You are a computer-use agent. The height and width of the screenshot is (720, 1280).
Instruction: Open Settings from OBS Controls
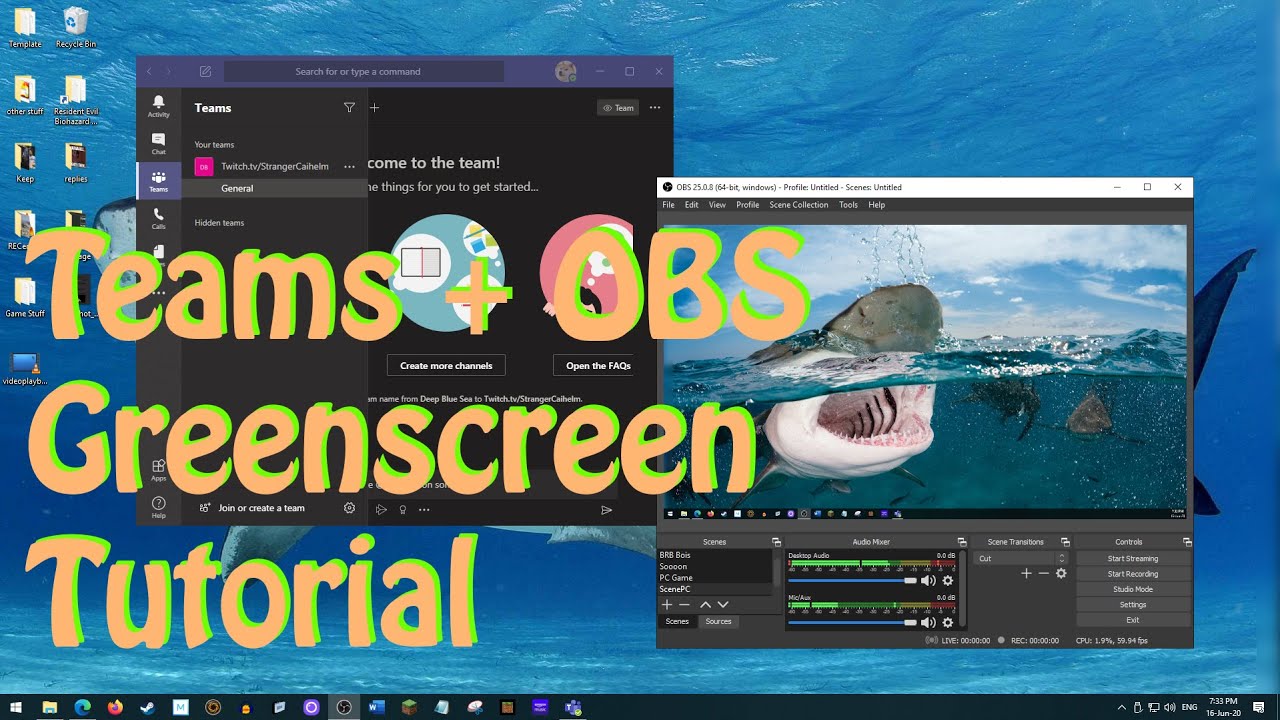coord(1133,605)
